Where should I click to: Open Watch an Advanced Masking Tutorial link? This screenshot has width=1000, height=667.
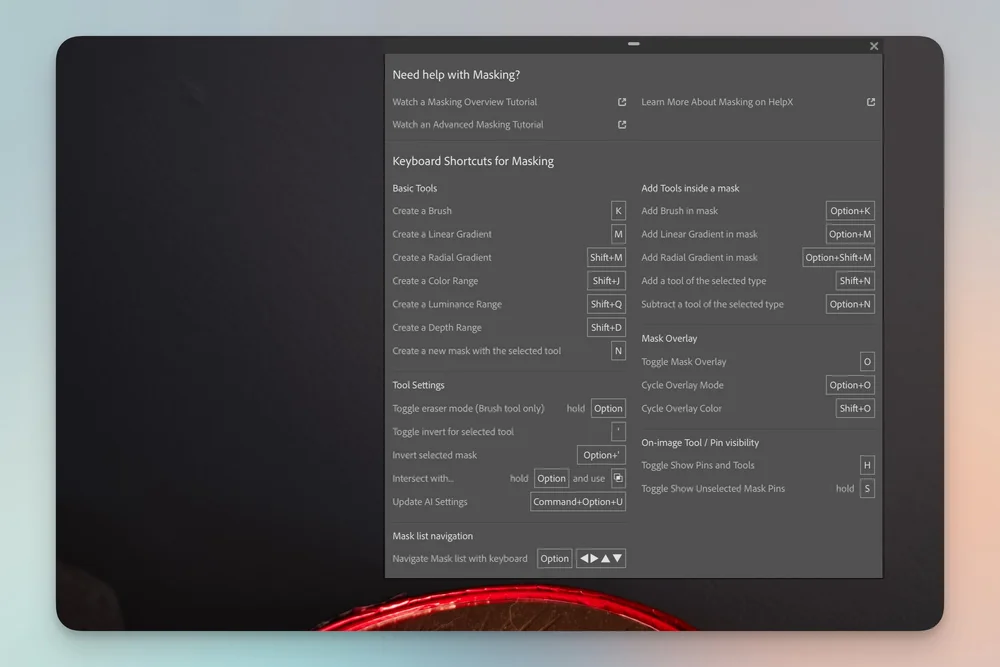click(x=467, y=125)
